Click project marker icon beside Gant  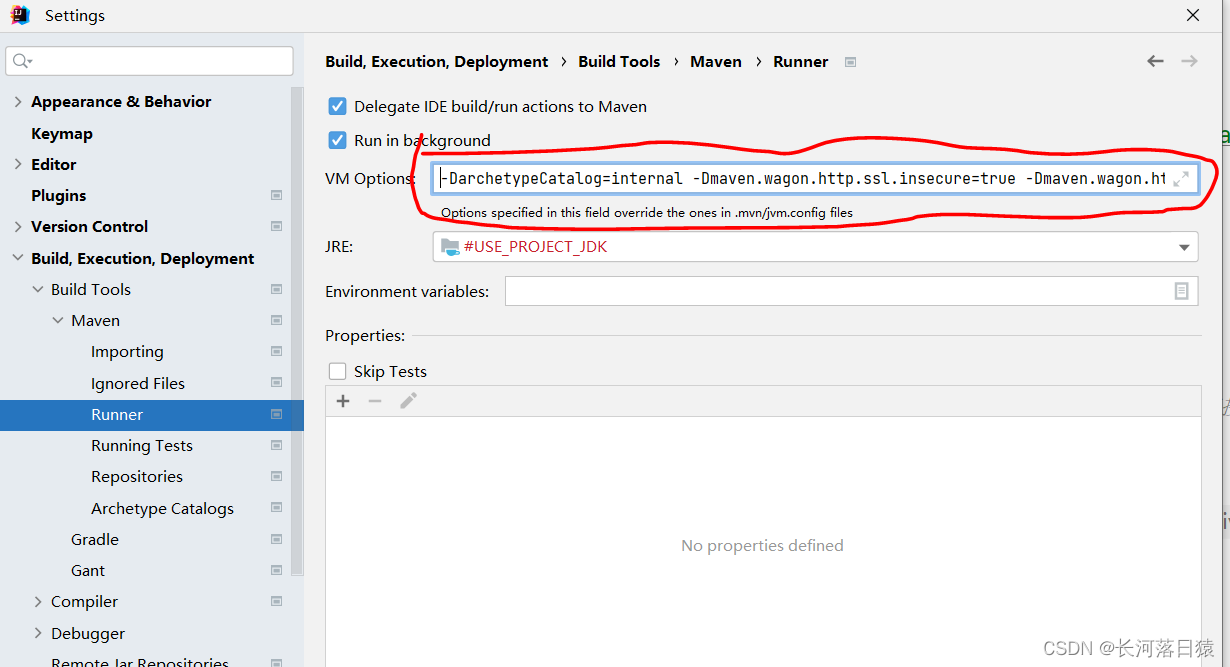277,571
